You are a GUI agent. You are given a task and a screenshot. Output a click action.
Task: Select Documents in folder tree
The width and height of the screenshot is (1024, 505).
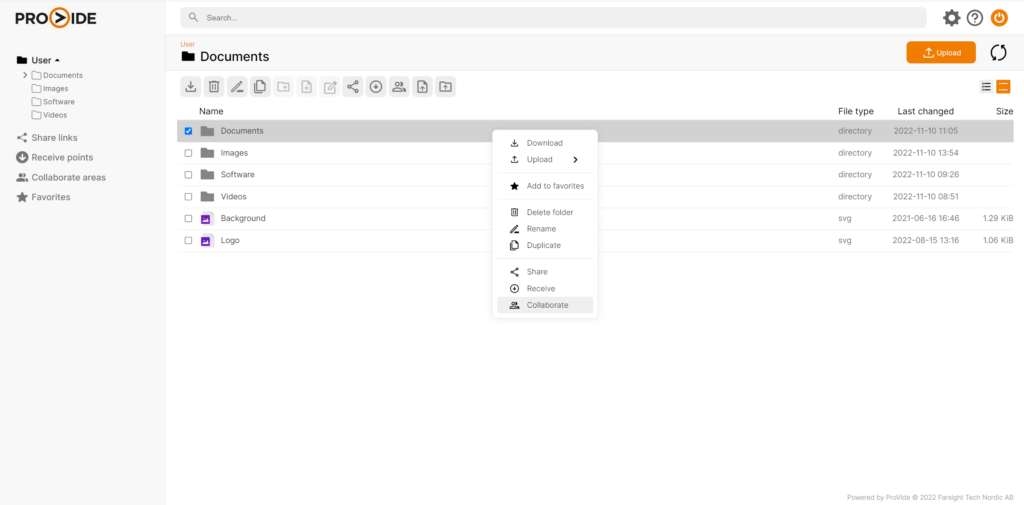(x=57, y=75)
